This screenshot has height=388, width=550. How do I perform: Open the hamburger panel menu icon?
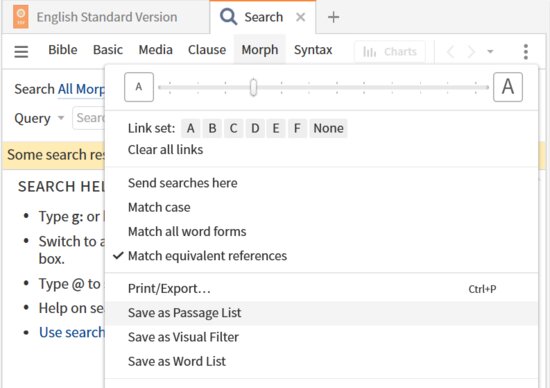21,52
